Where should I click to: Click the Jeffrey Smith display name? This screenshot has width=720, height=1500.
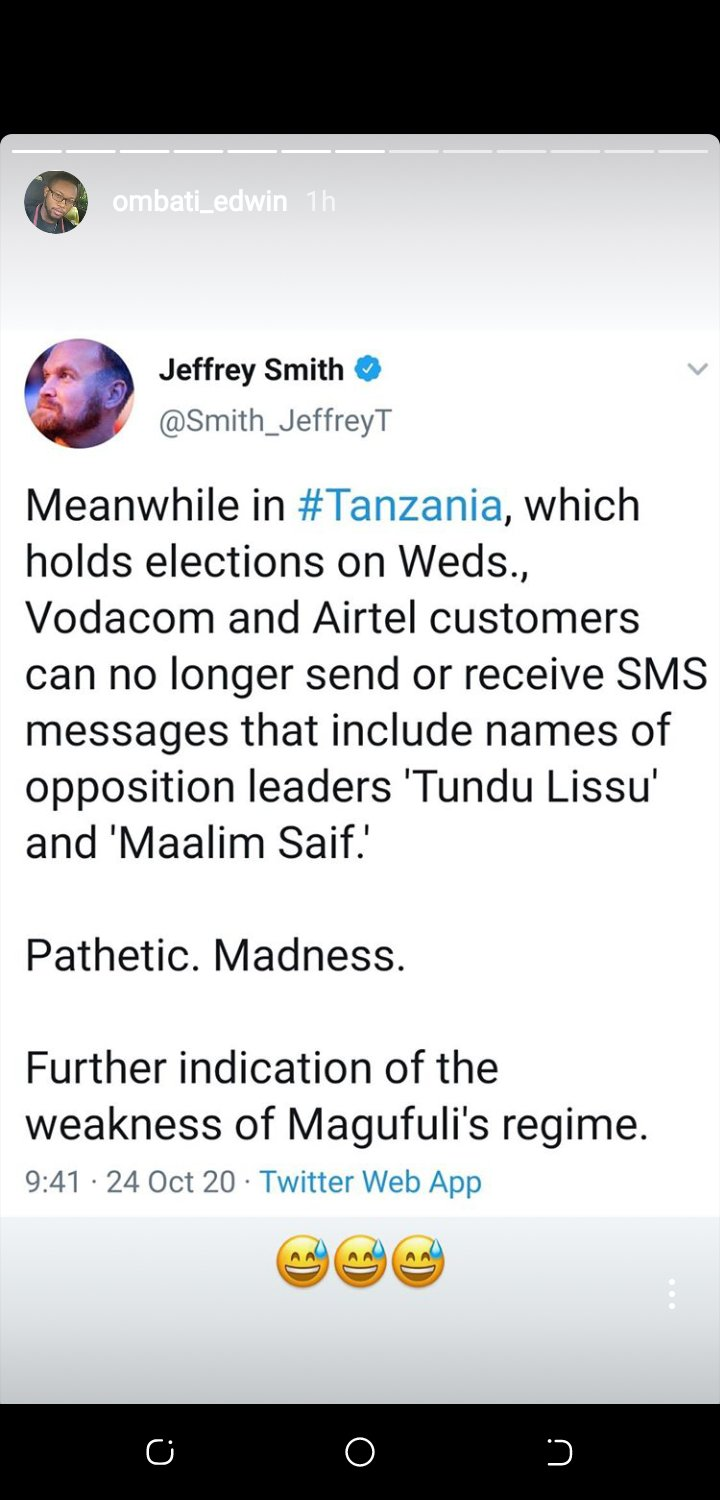[251, 369]
